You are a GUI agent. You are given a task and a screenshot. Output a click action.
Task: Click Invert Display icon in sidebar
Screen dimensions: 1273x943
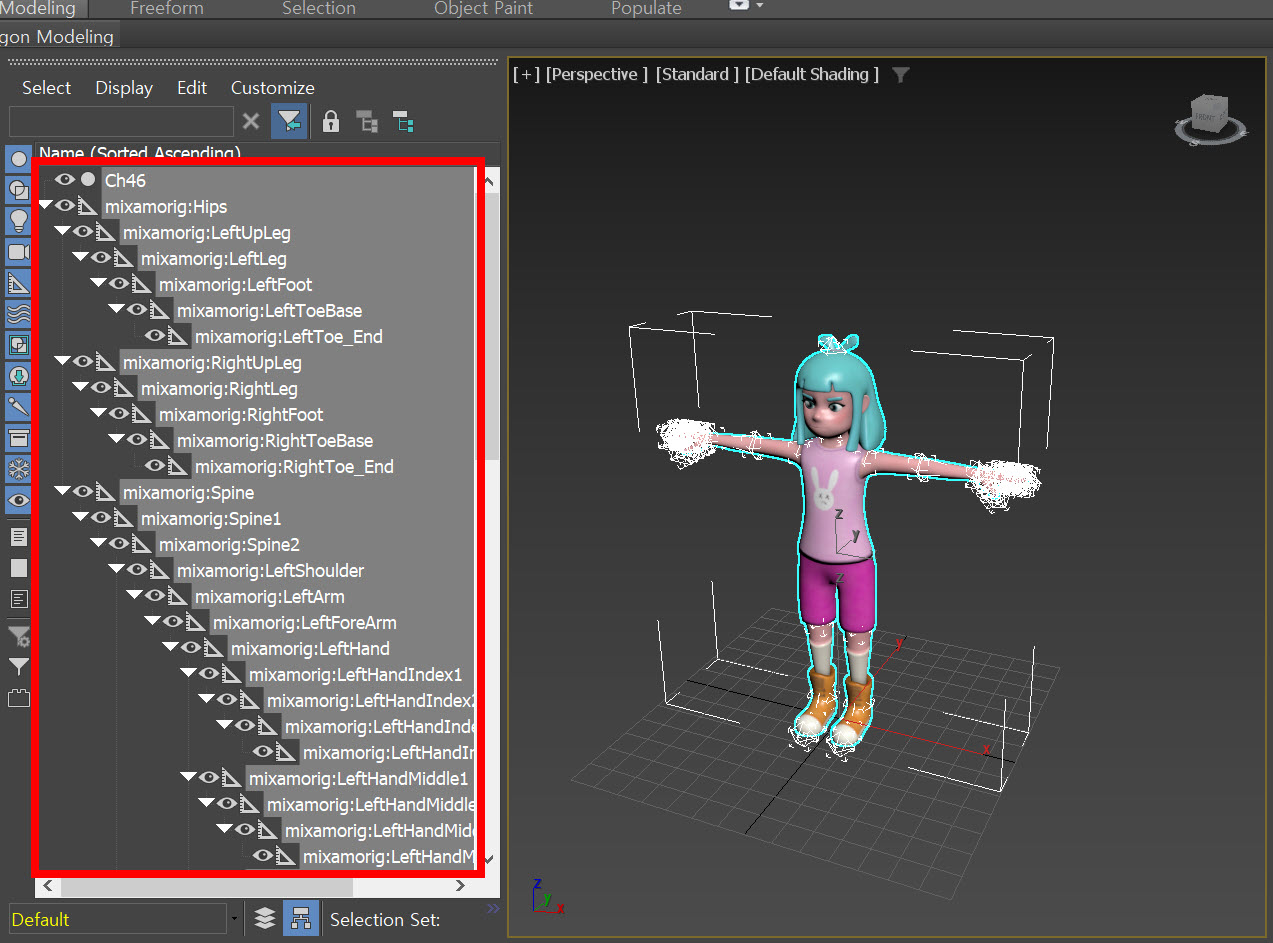click(18, 599)
